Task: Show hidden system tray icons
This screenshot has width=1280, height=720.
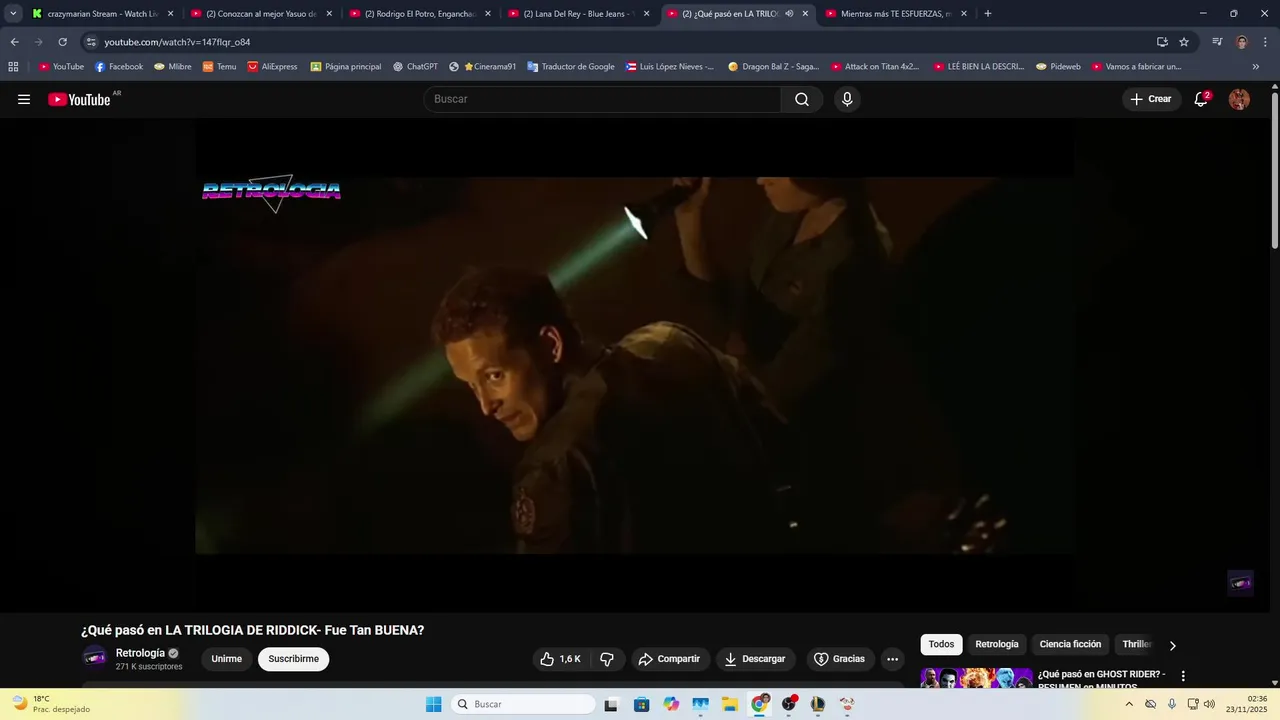Action: click(1129, 704)
